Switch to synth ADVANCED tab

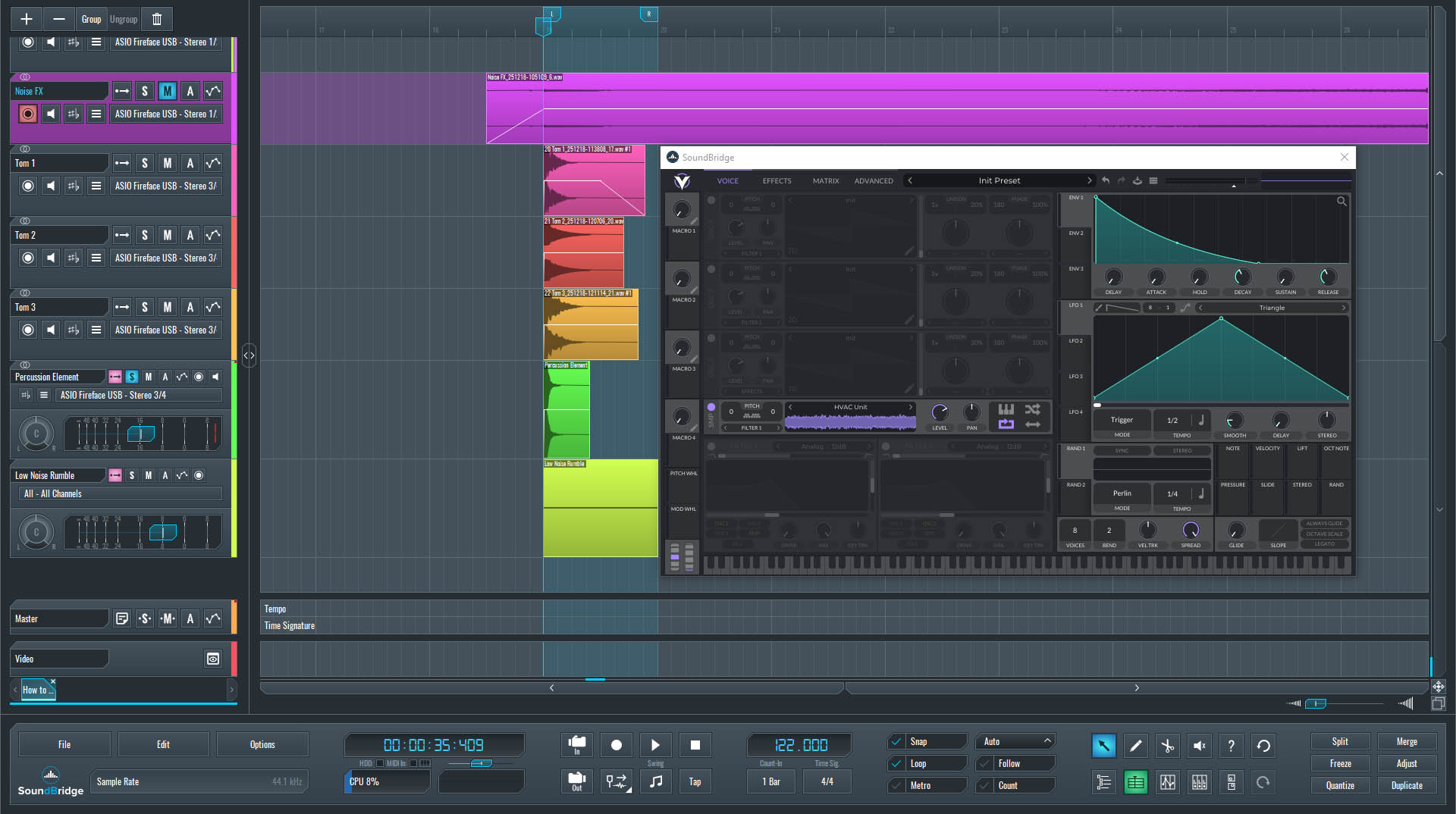tap(874, 181)
